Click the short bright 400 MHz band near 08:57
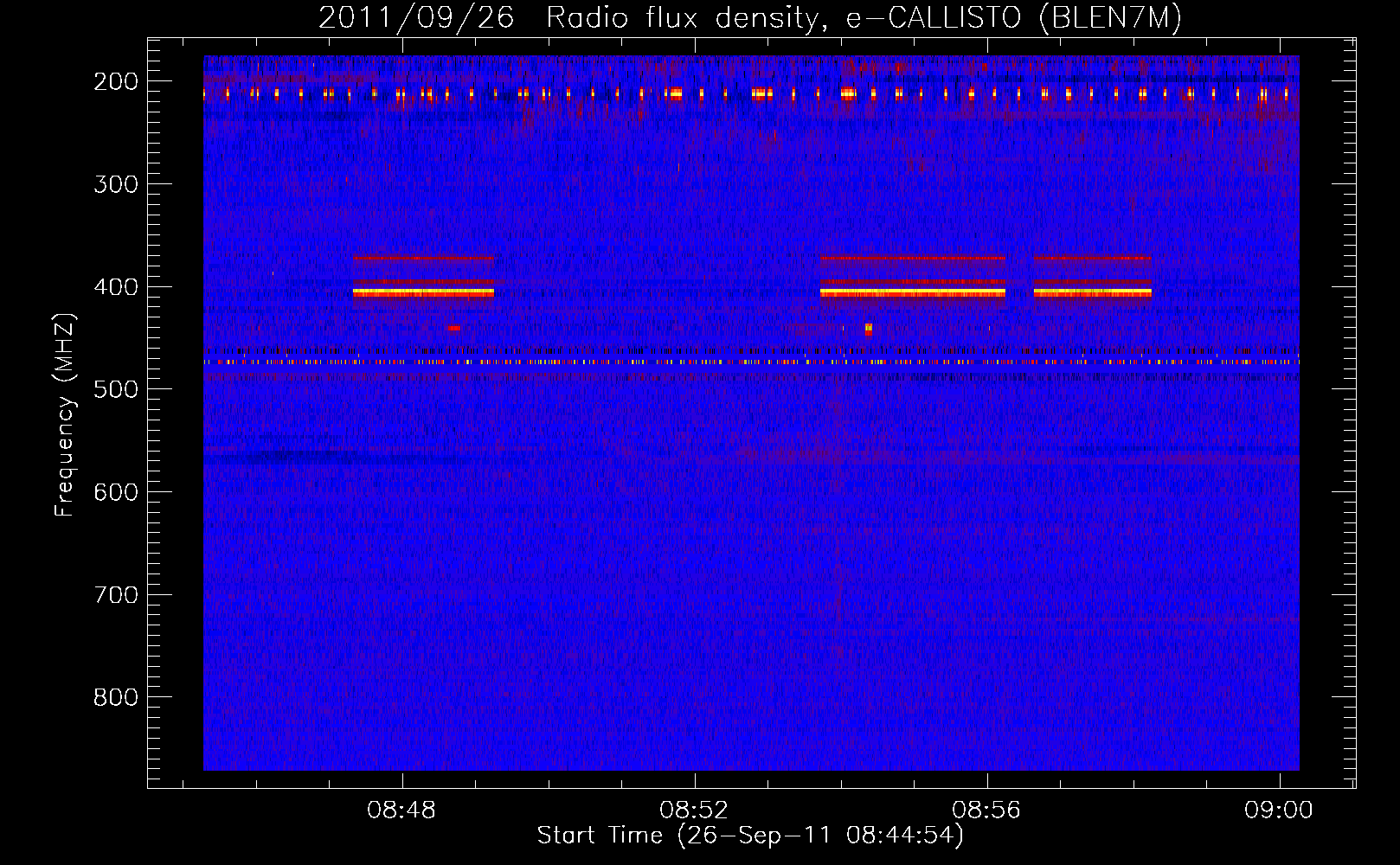 [x=1093, y=293]
